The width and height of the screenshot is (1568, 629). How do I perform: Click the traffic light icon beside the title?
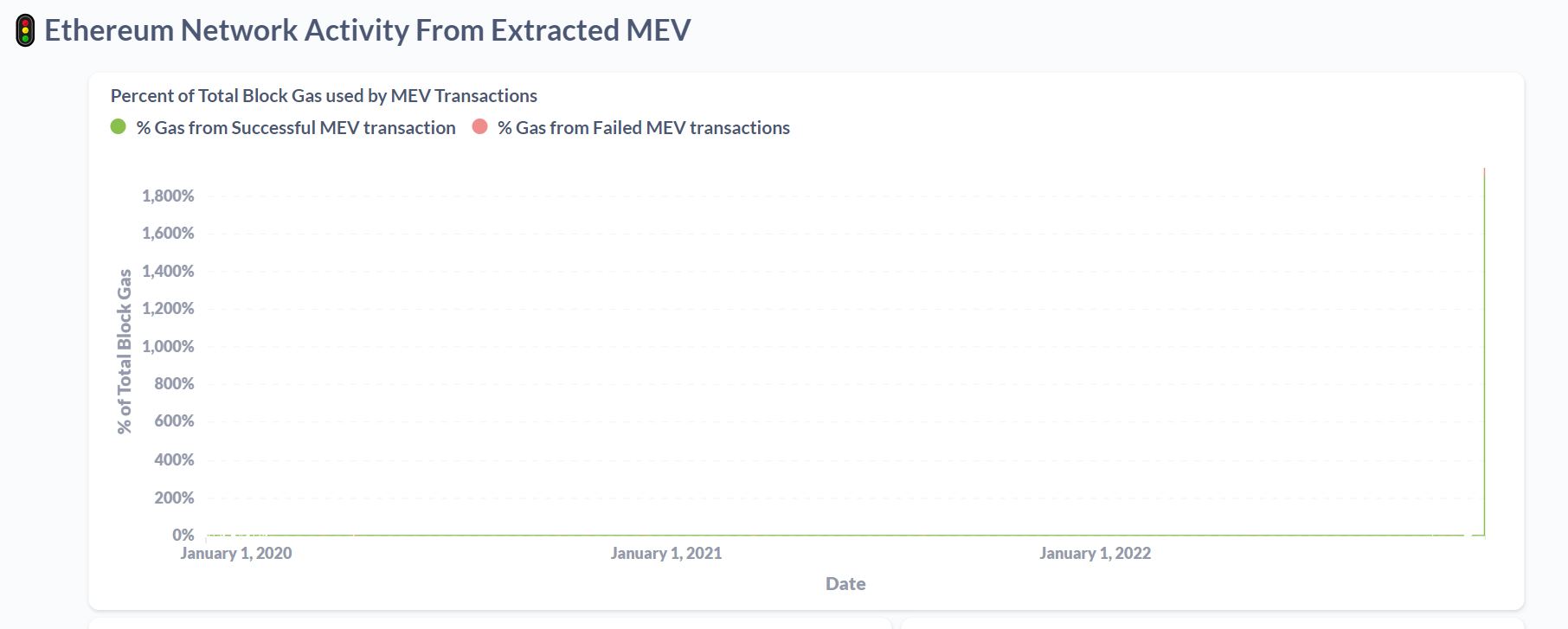[25, 30]
